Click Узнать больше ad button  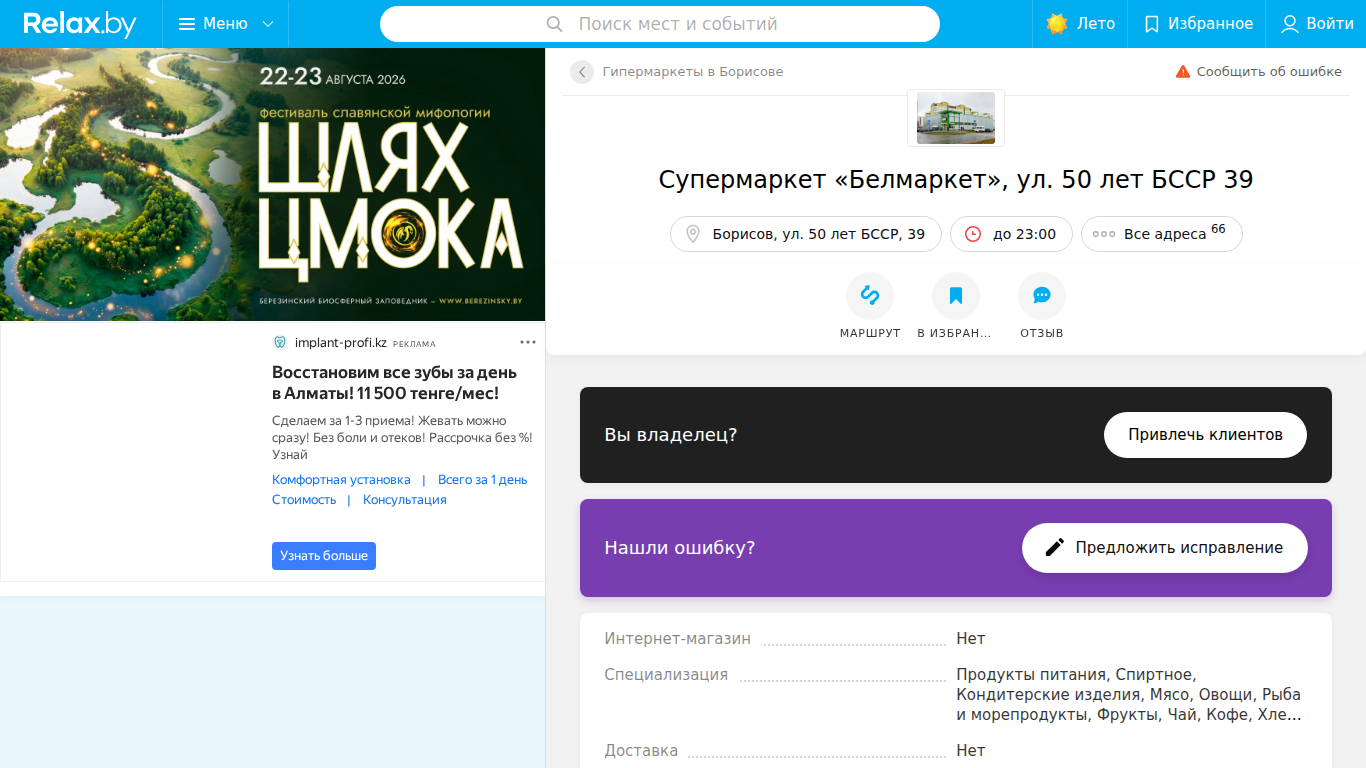[x=324, y=556]
